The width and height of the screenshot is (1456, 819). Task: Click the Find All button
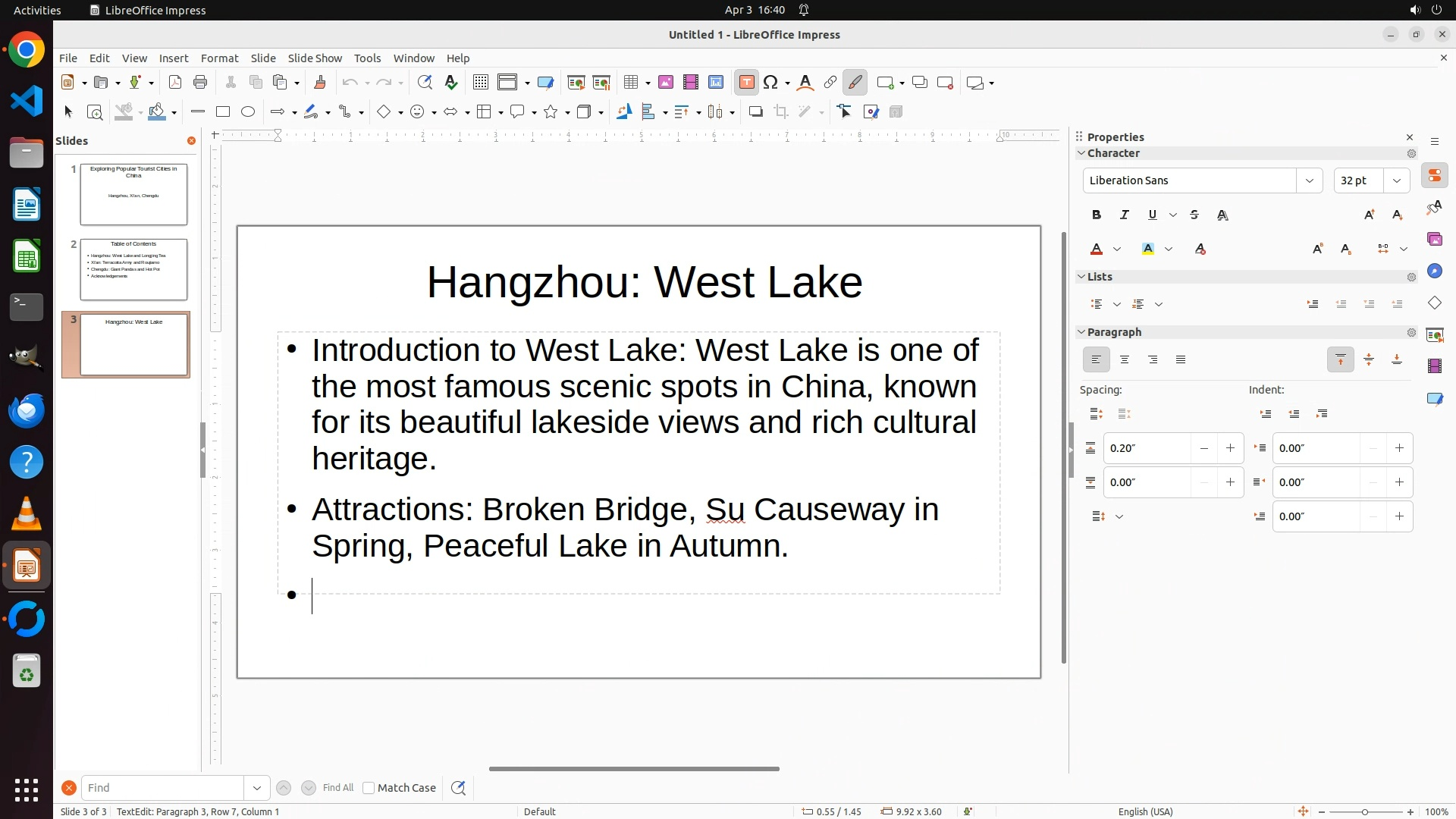338,788
